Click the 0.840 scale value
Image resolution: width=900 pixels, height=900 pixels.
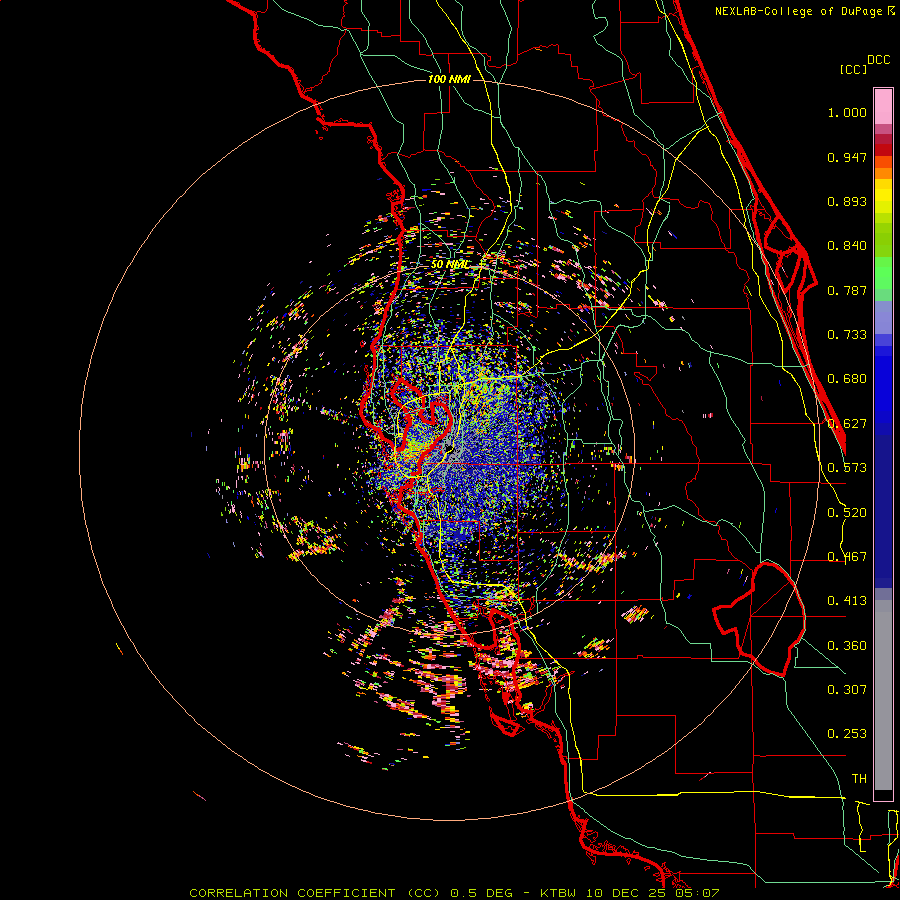(x=847, y=246)
